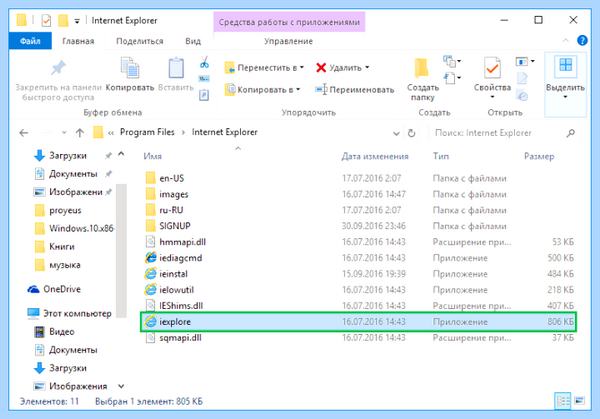Screen dimensions: 600x419
Task: Click the search magnifier icon
Action: (x=571, y=133)
